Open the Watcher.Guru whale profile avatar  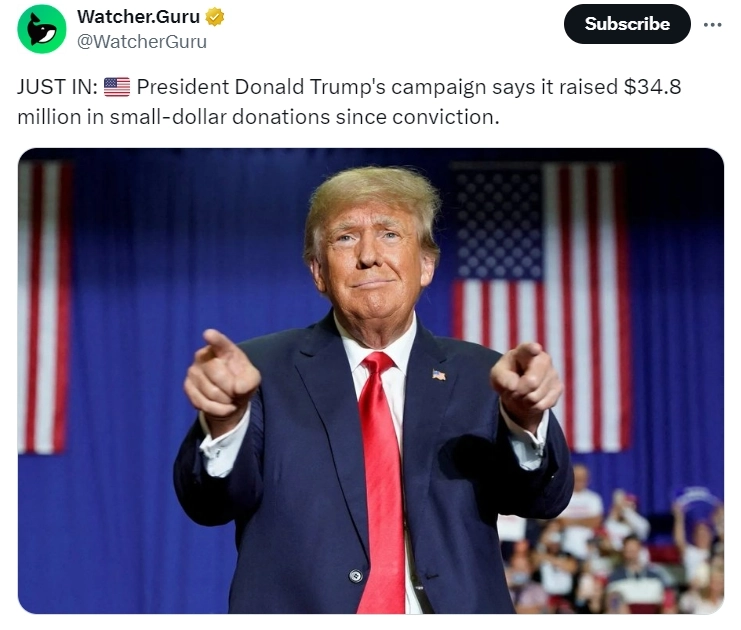click(x=42, y=29)
